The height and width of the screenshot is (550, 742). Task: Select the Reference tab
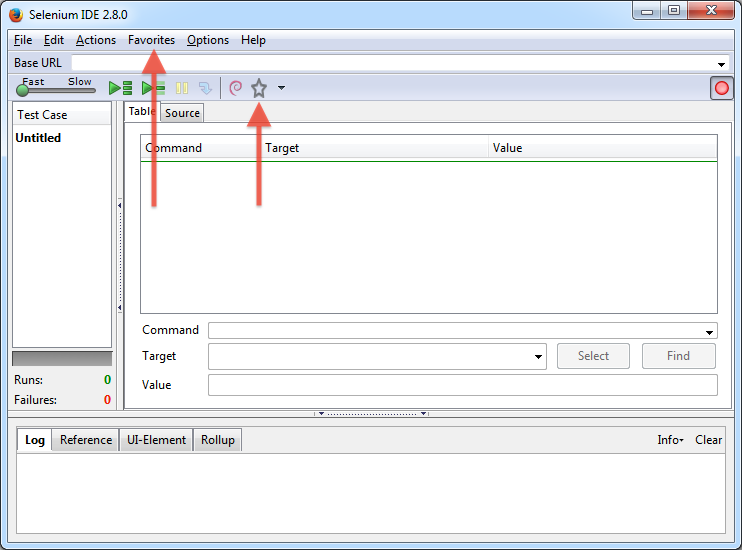86,440
